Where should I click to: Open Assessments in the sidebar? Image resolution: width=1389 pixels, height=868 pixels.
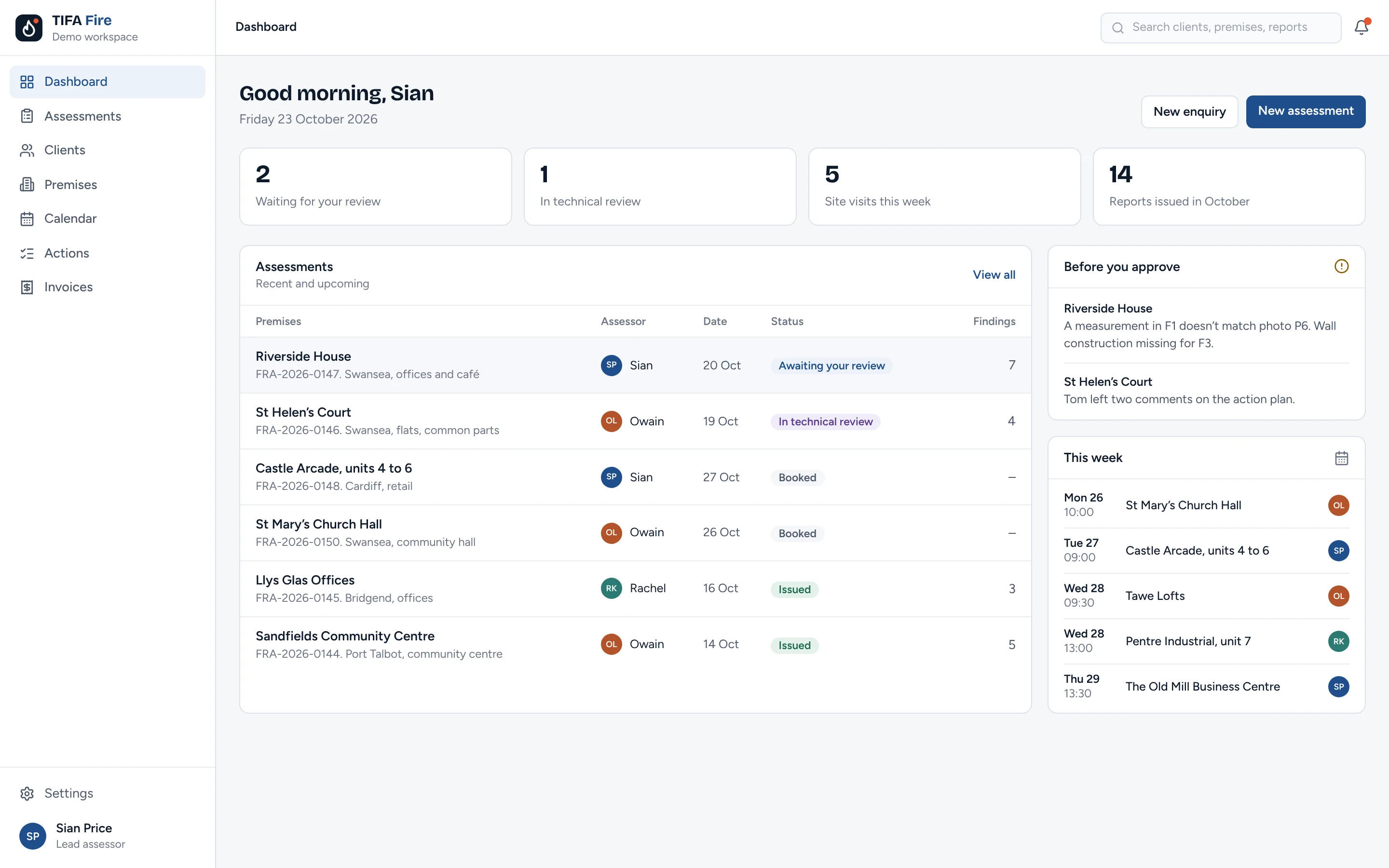point(108,116)
